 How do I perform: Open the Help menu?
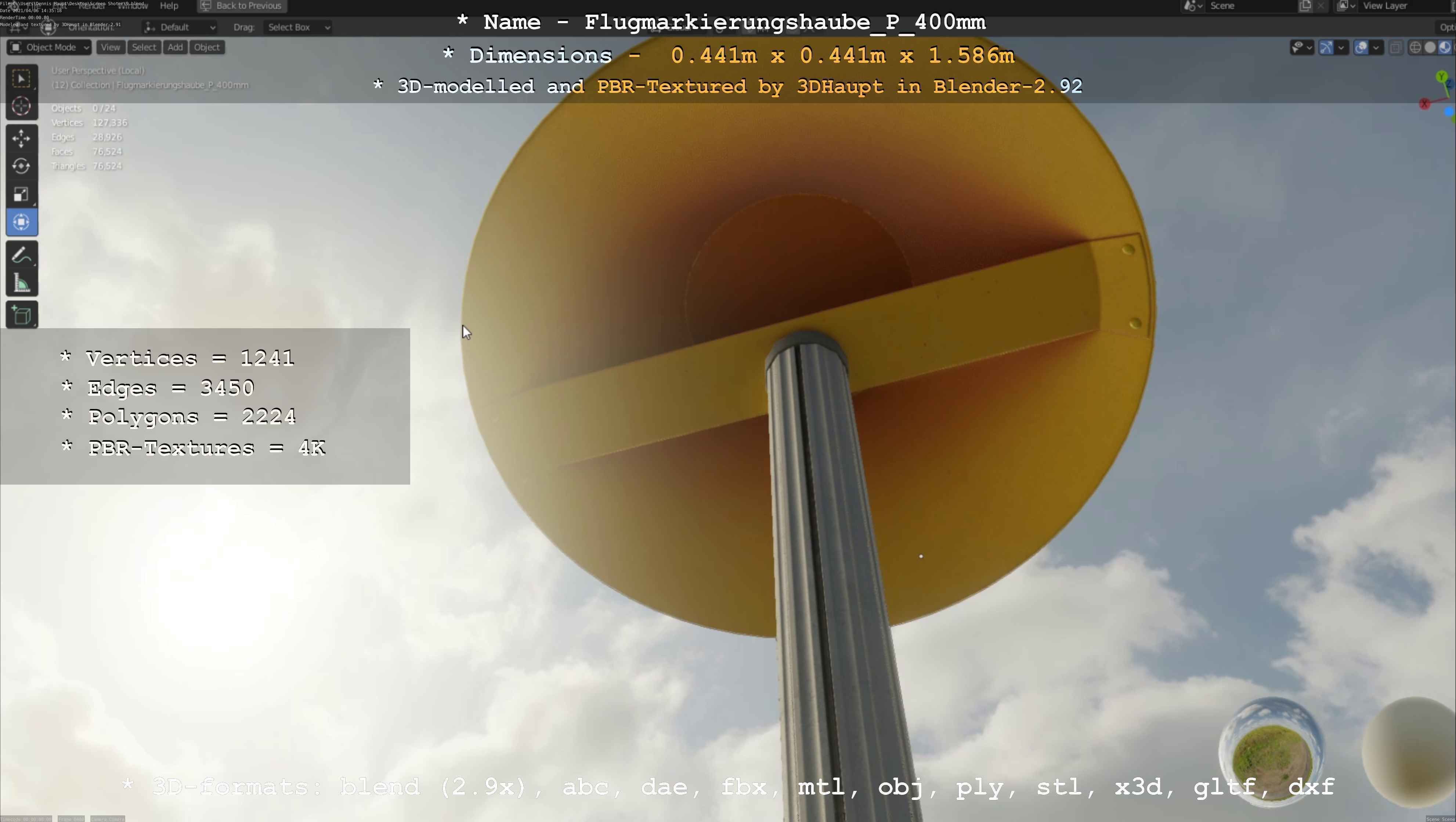169,6
